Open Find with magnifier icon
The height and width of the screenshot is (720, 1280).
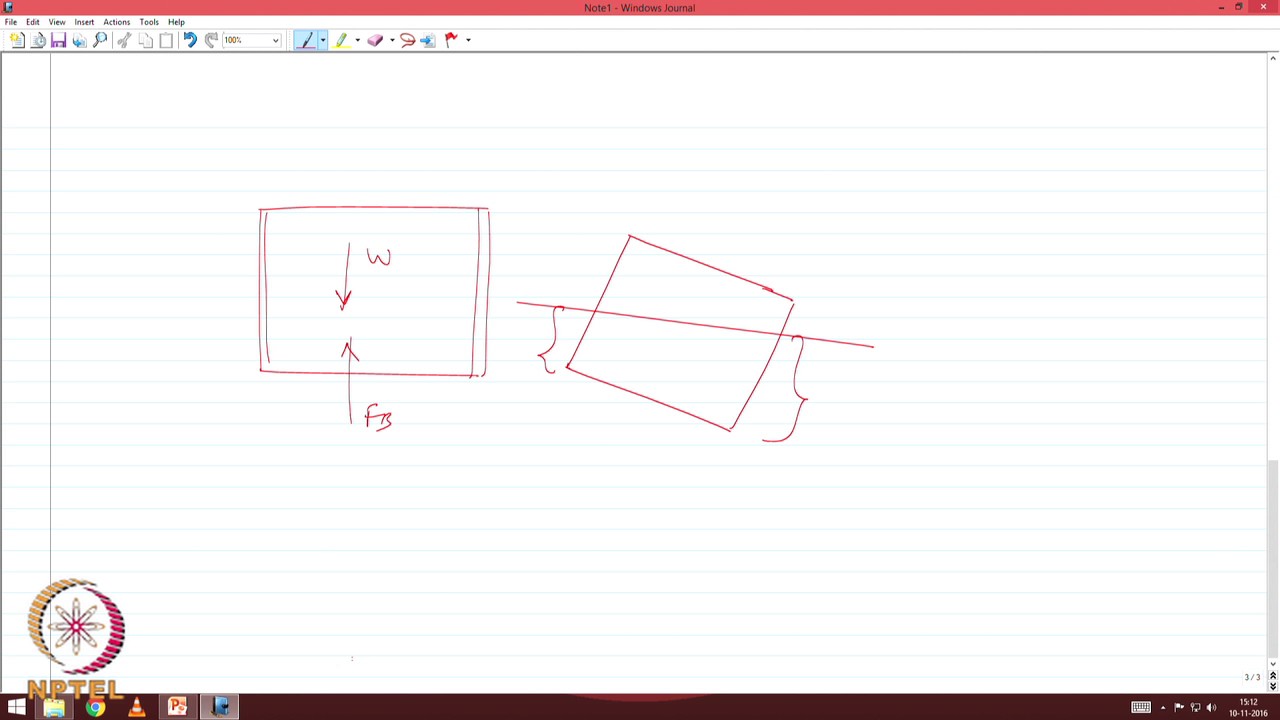(100, 40)
